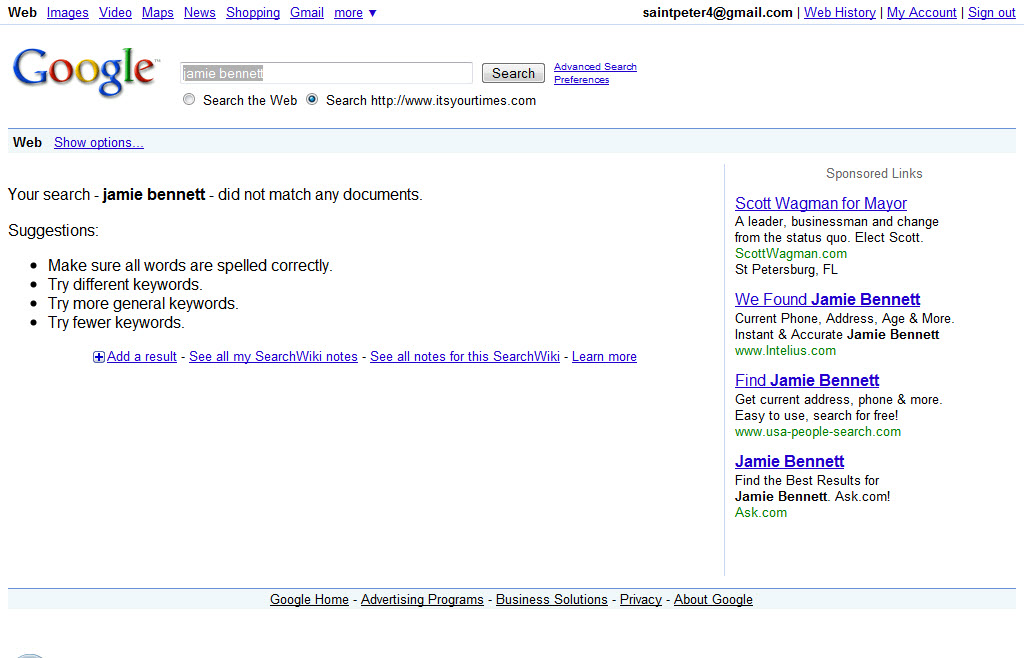
Task: Open Advanced Search link
Action: 595,67
